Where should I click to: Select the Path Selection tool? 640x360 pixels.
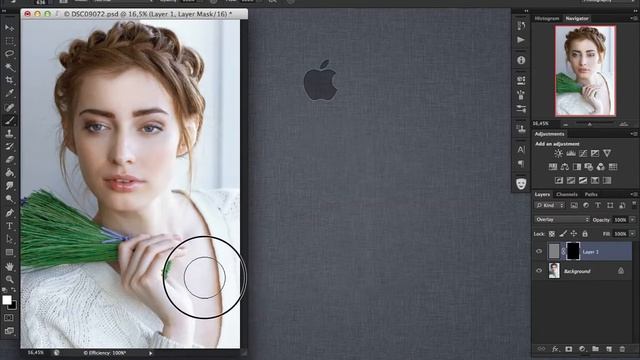pos(9,239)
